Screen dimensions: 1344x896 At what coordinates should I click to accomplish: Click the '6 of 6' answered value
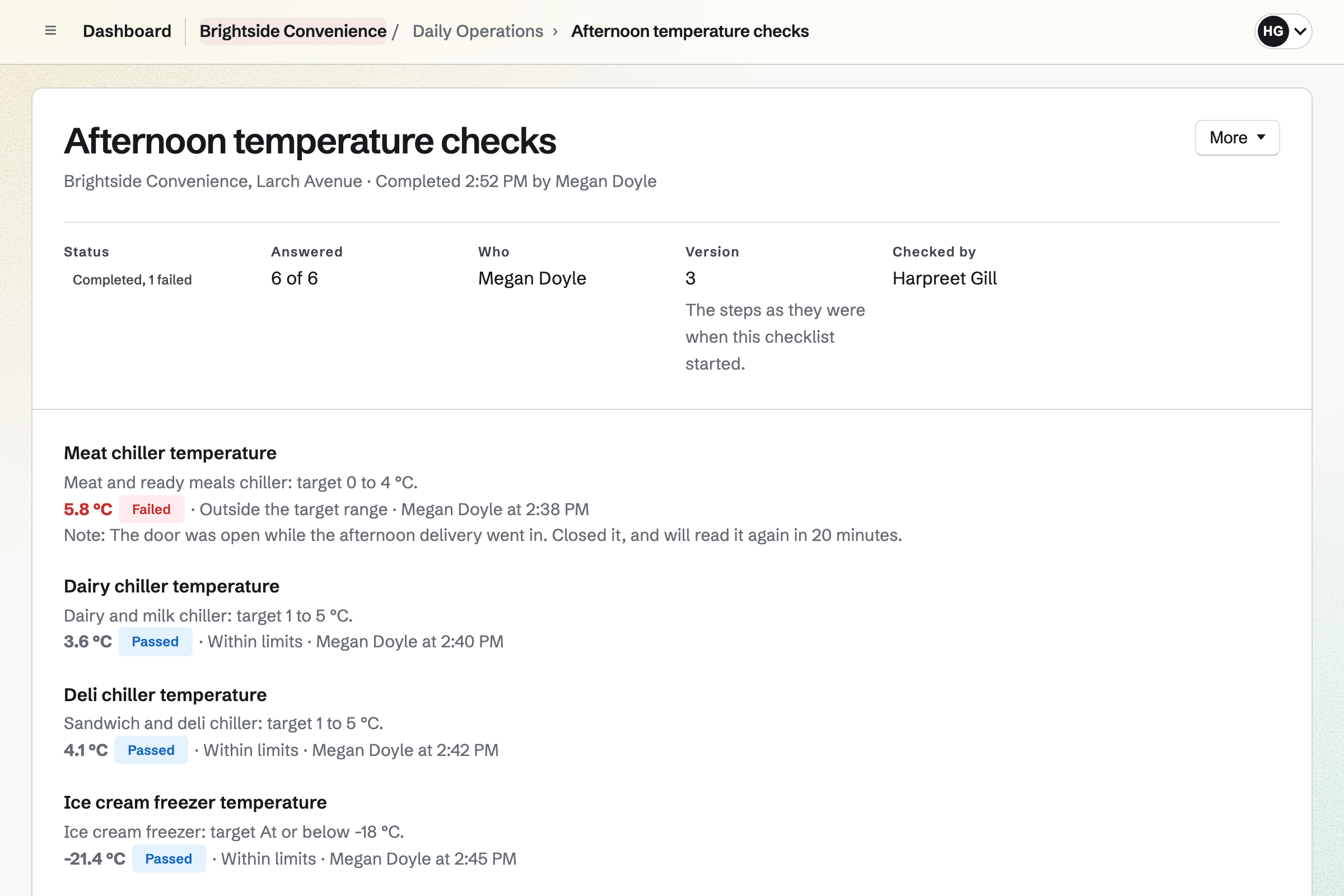295,278
